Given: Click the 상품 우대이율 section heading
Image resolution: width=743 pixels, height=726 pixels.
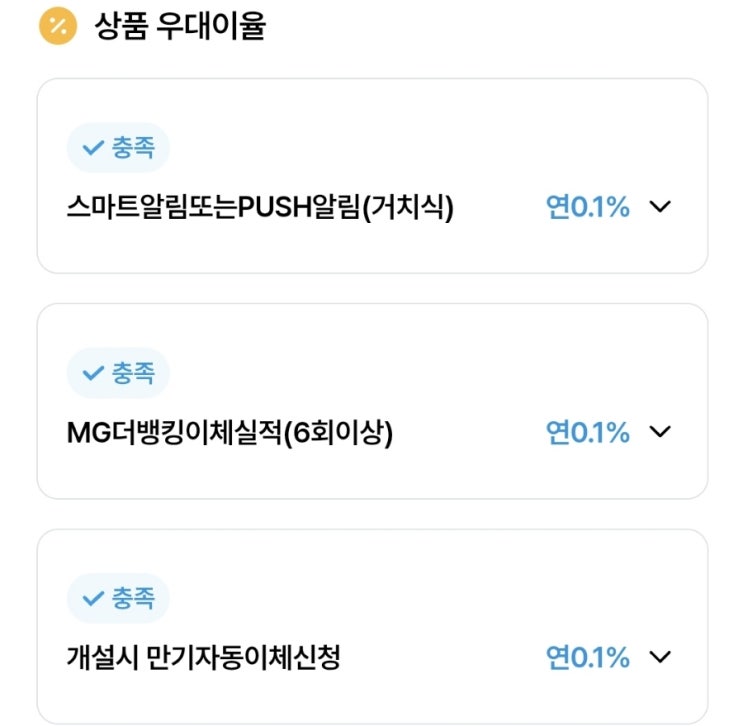Looking at the screenshot, I should coord(180,27).
